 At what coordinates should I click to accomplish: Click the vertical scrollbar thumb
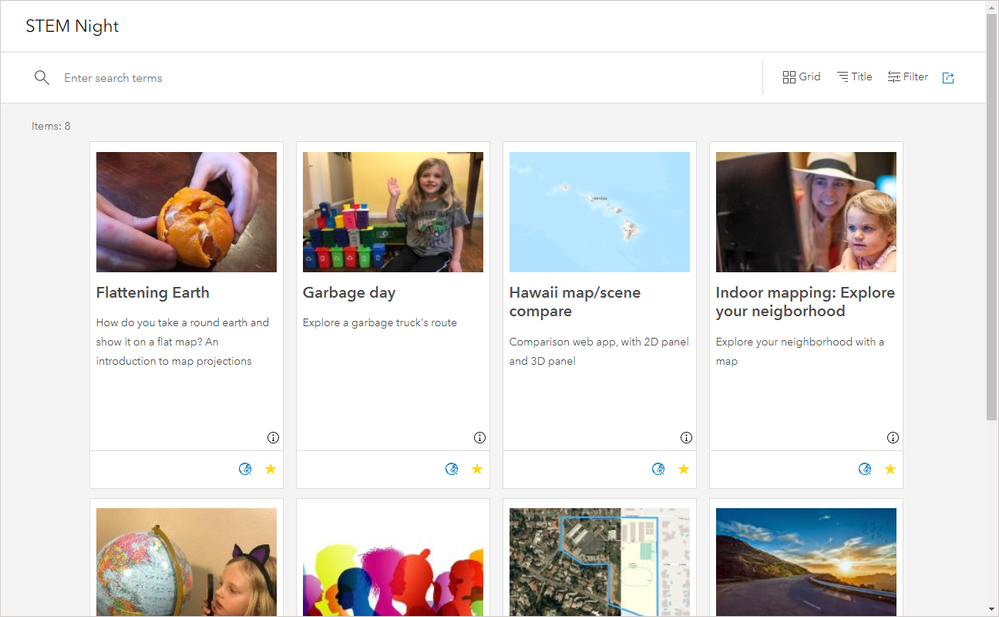coord(991,217)
